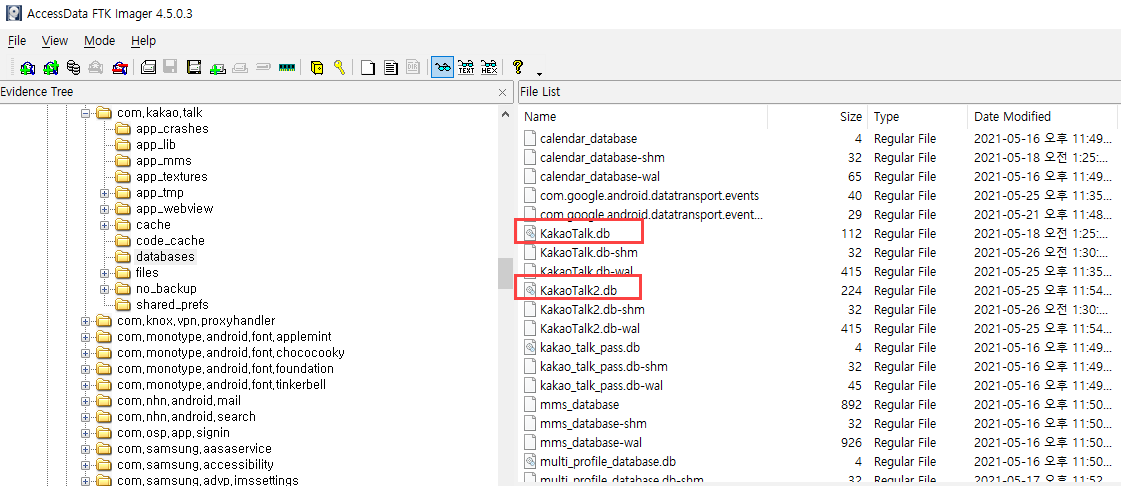Screen dimensions: 1121x486
Task: Click the Capture Memory RAM chip icon
Action: click(x=287, y=68)
